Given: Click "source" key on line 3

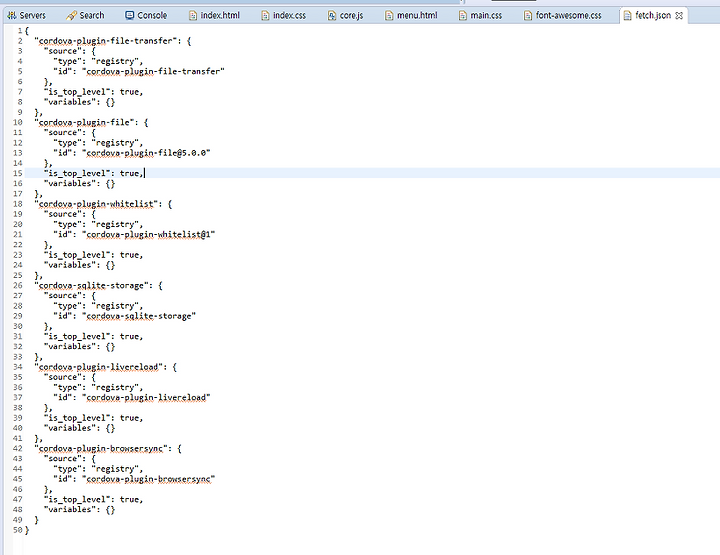Looking at the screenshot, I should click(x=63, y=51).
